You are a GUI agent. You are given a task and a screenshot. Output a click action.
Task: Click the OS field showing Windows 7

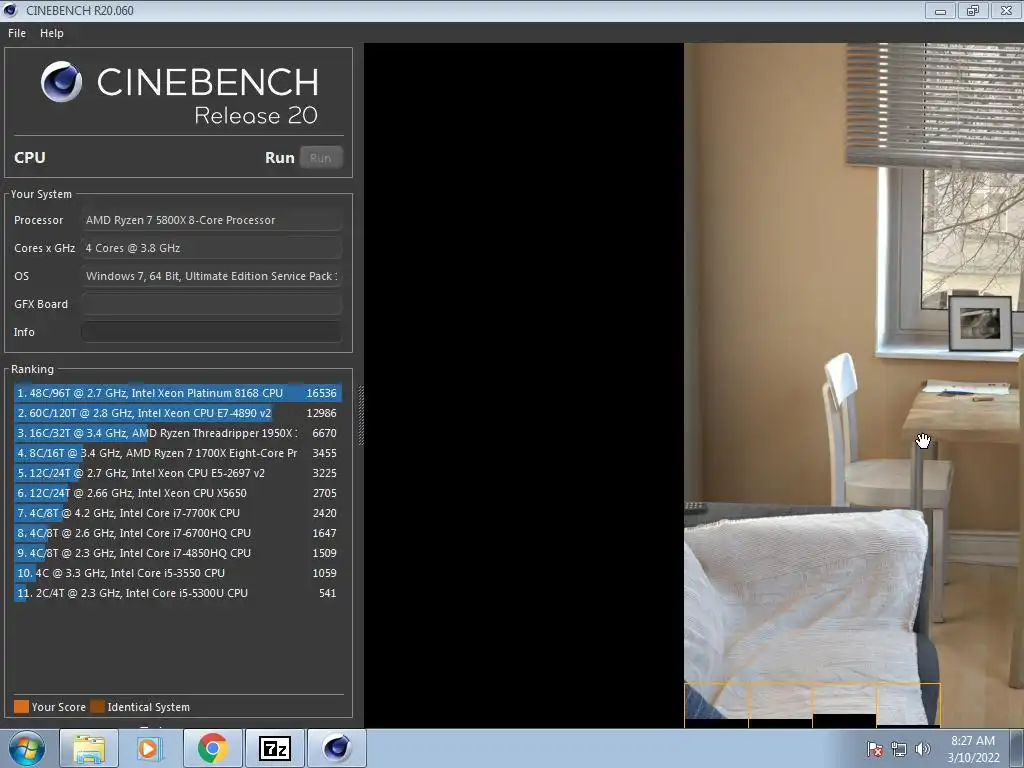[211, 276]
